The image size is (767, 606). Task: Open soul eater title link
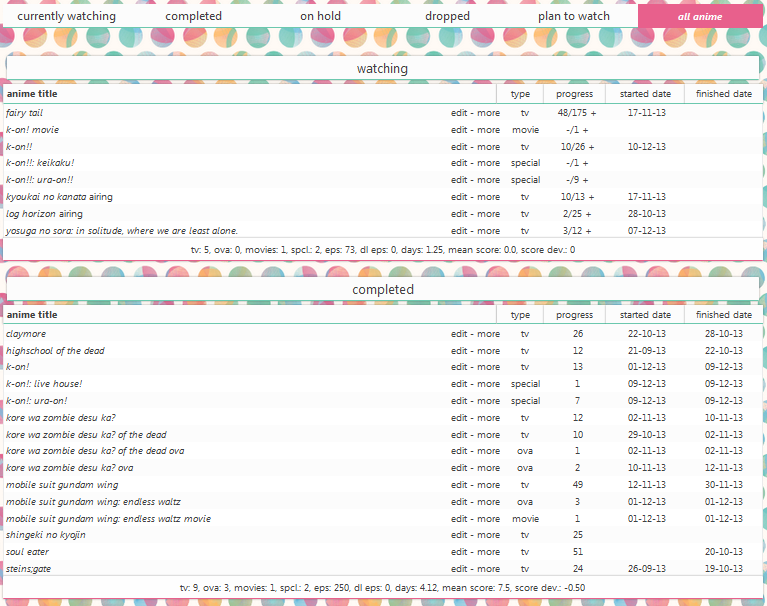[x=27, y=552]
